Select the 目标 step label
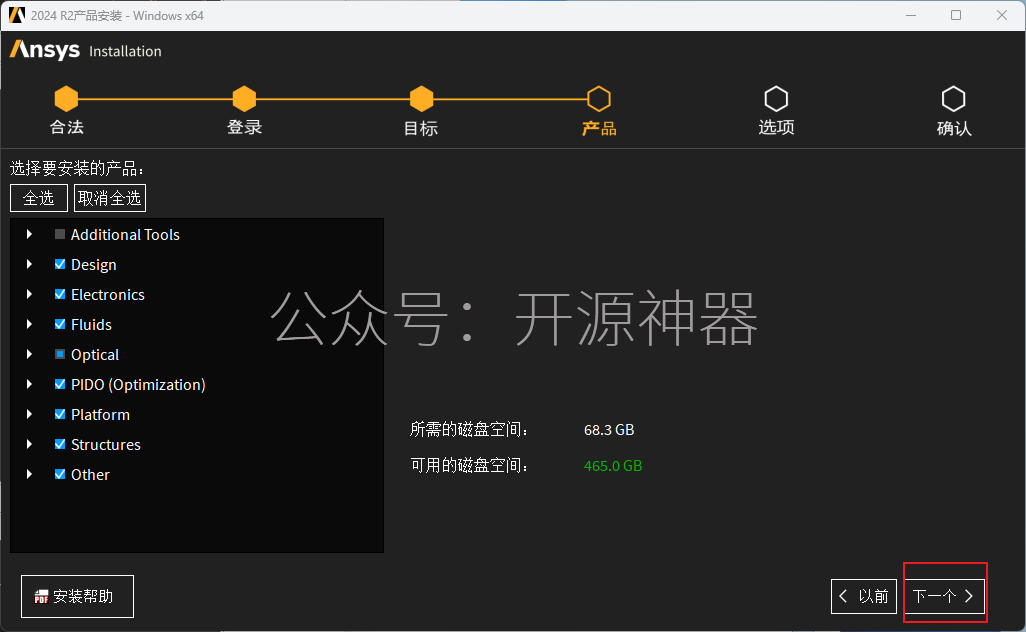Screen dimensions: 1026x632 coord(421,128)
